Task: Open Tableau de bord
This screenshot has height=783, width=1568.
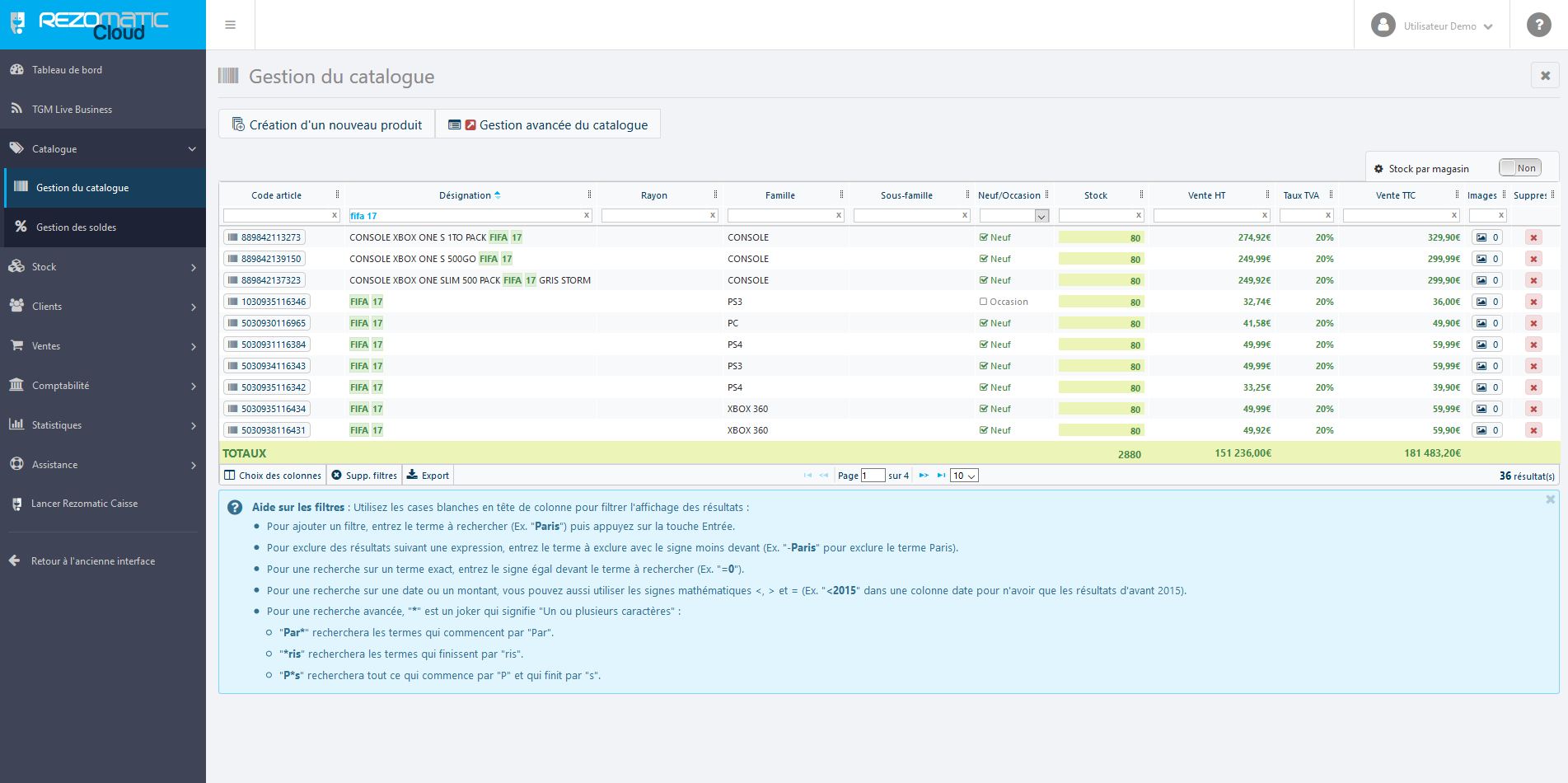Action: (x=103, y=70)
